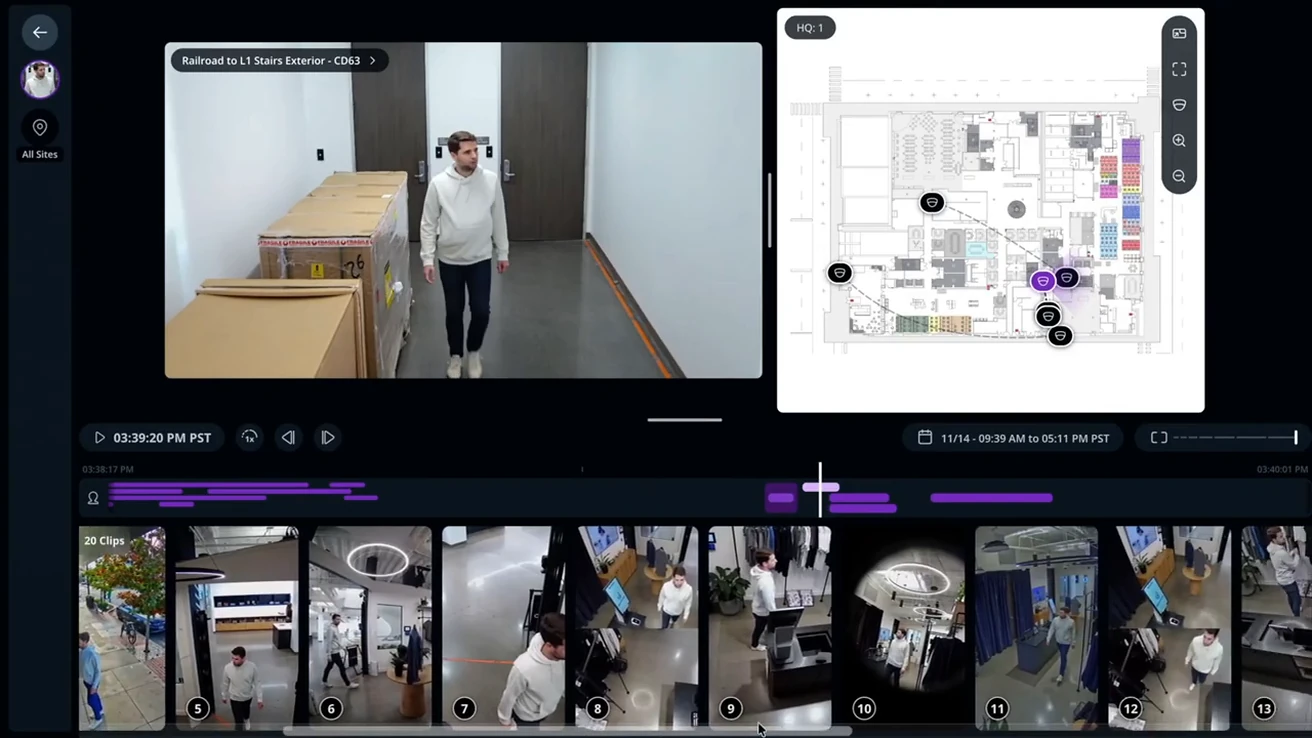
Task: Open clip thumbnail number 9
Action: 770,628
